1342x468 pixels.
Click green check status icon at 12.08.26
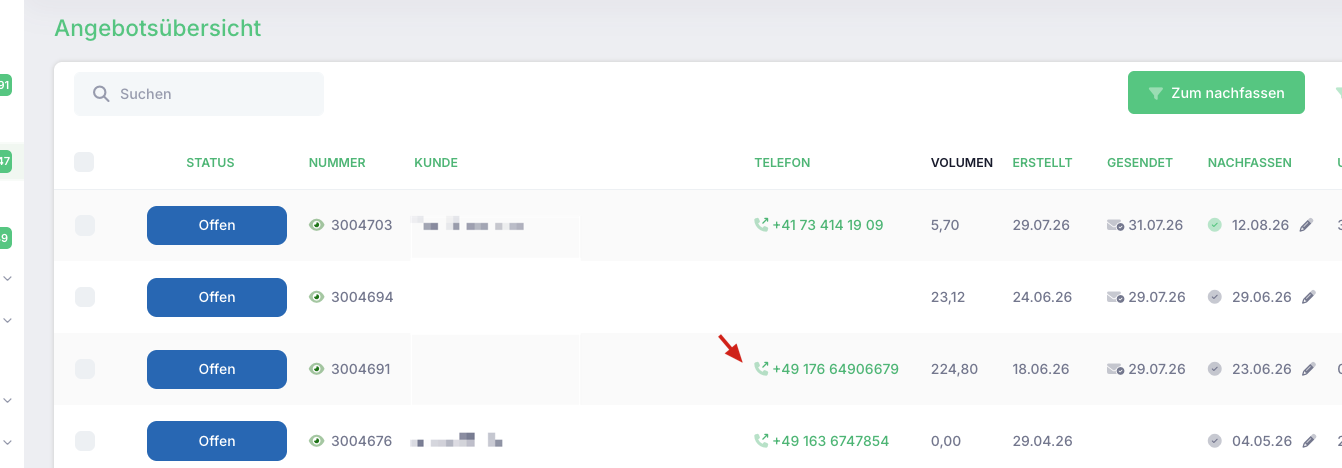(1215, 226)
